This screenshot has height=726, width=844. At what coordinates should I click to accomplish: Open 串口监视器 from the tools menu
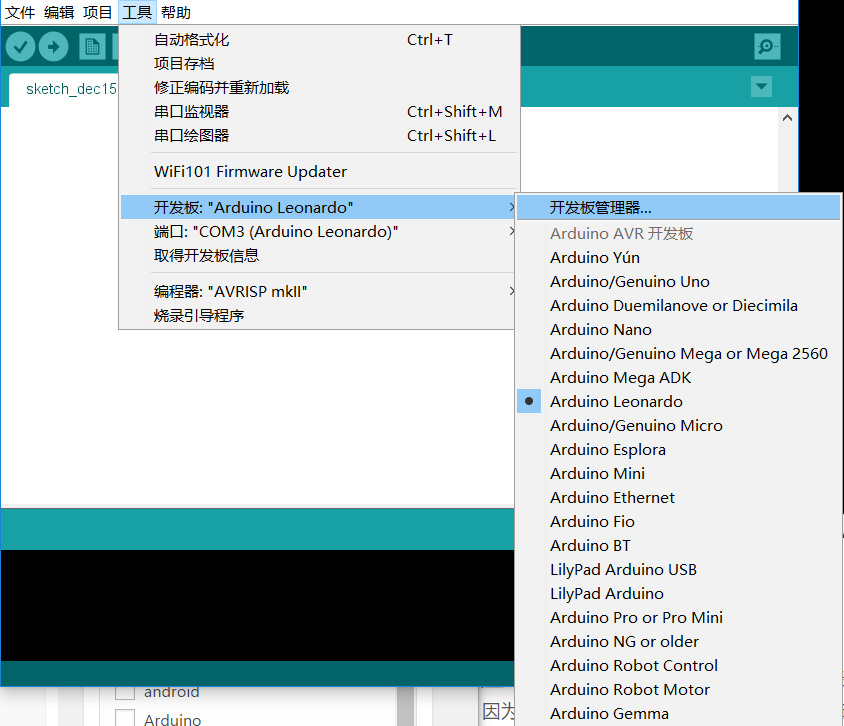click(x=319, y=111)
